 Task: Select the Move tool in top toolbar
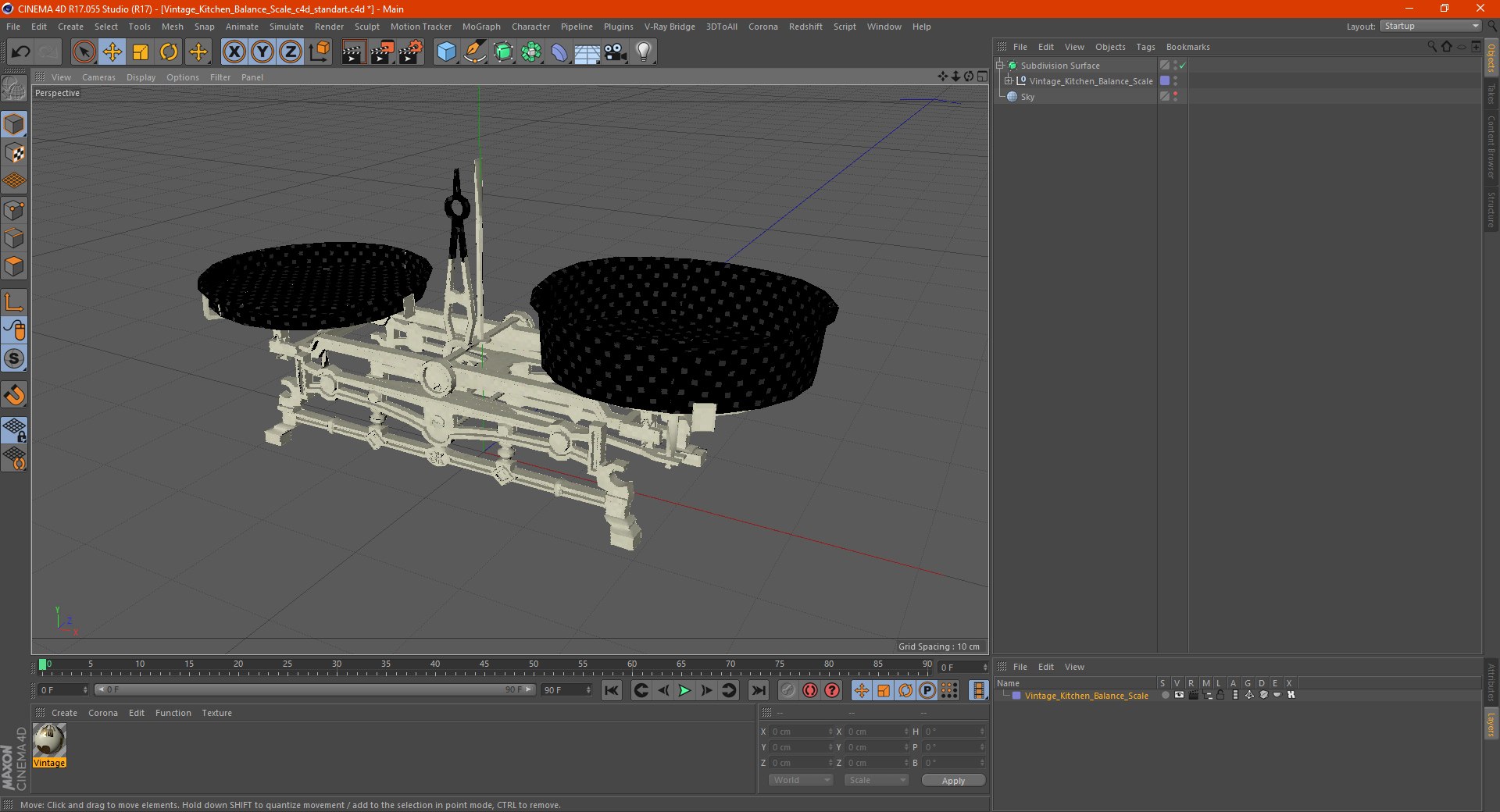point(112,52)
